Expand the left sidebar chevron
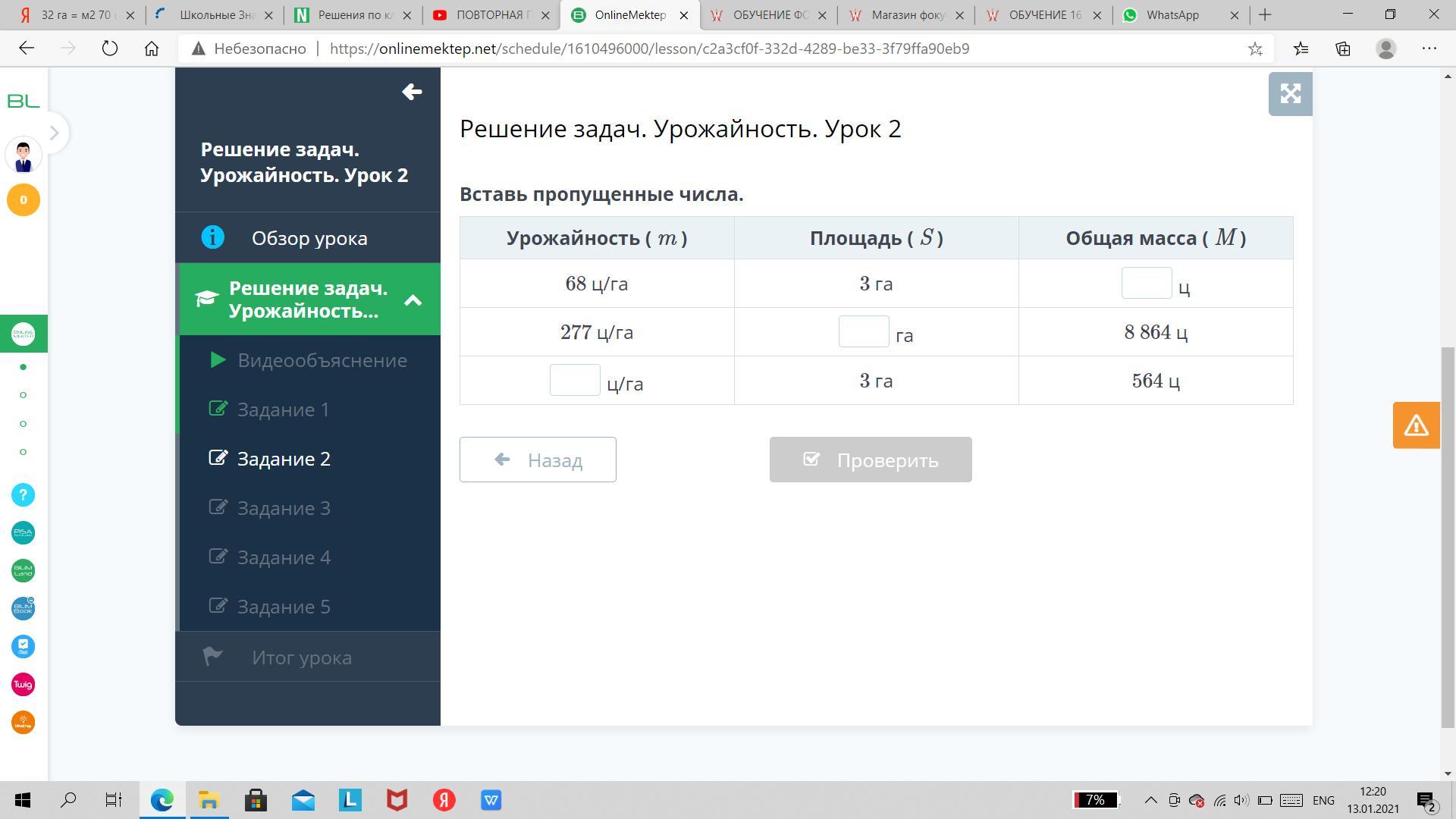The image size is (1456, 819). pyautogui.click(x=54, y=133)
